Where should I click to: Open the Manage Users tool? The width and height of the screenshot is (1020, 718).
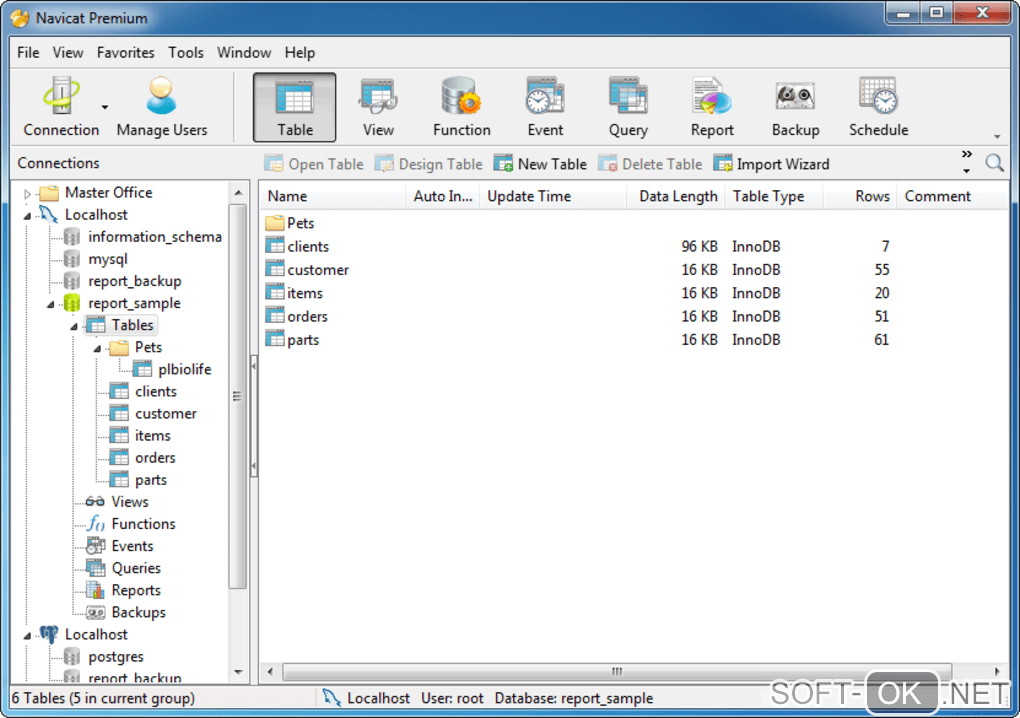point(161,107)
